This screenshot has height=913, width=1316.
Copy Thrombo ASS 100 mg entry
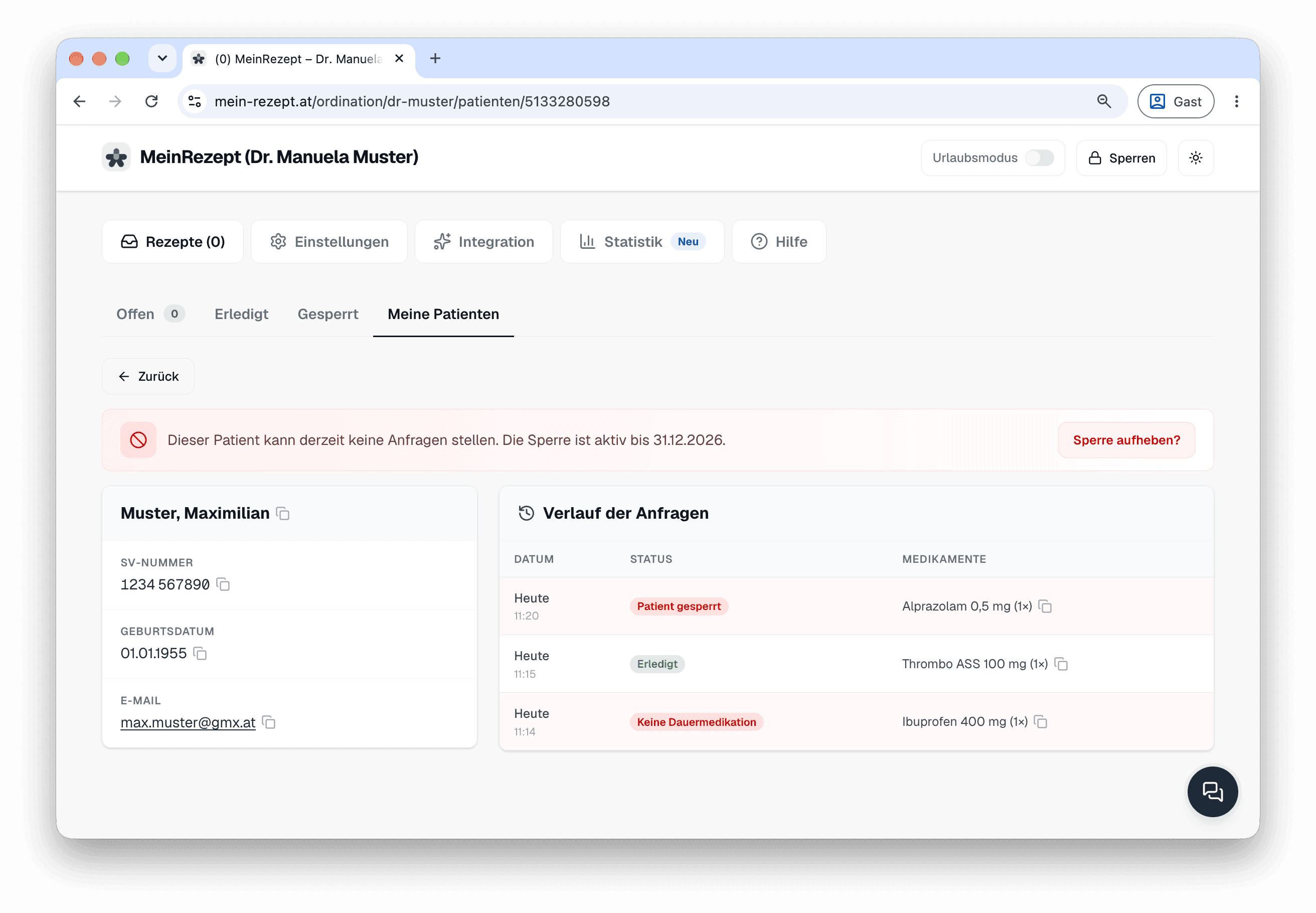pos(1061,664)
